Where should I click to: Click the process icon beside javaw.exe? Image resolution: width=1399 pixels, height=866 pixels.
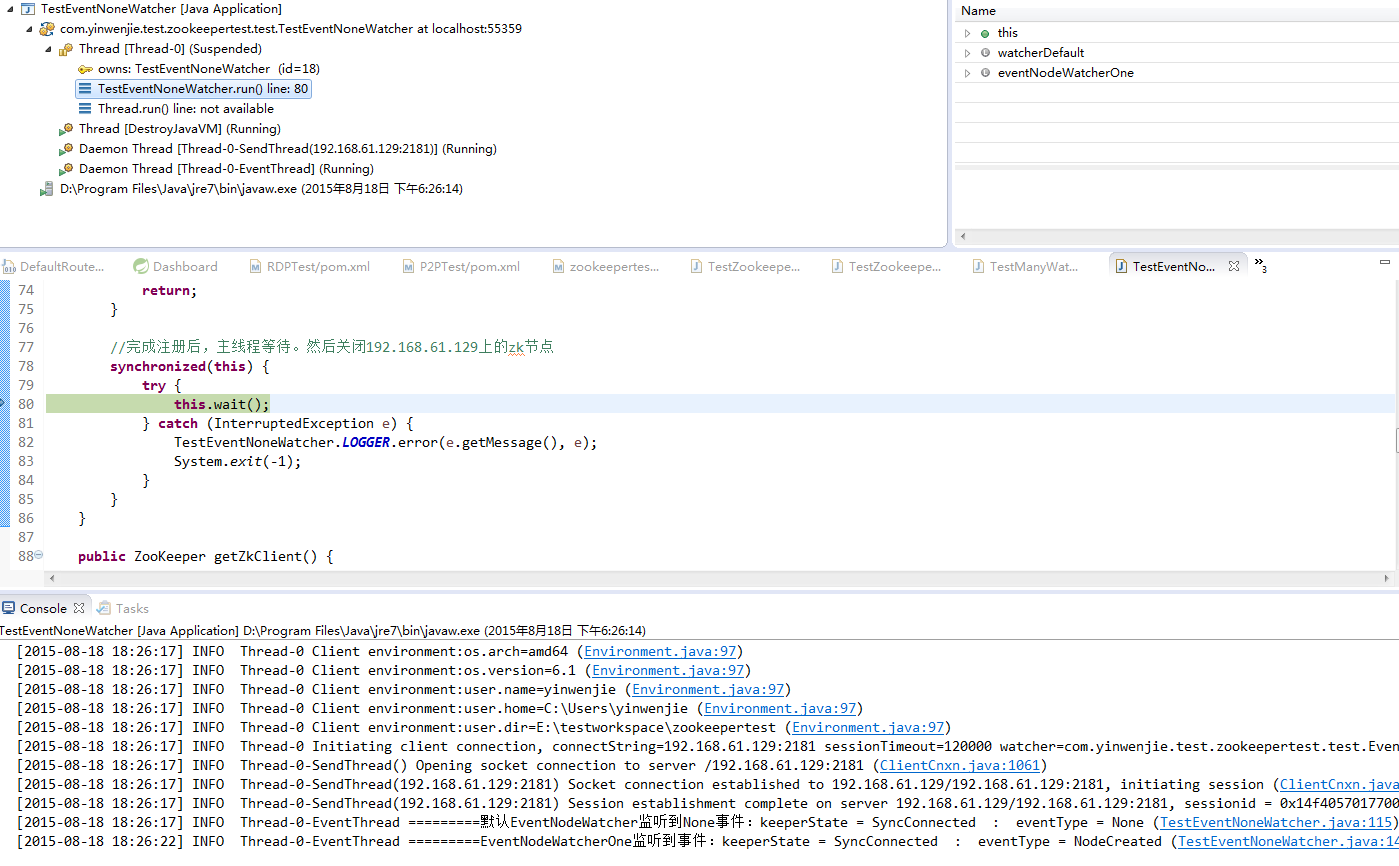click(x=47, y=189)
